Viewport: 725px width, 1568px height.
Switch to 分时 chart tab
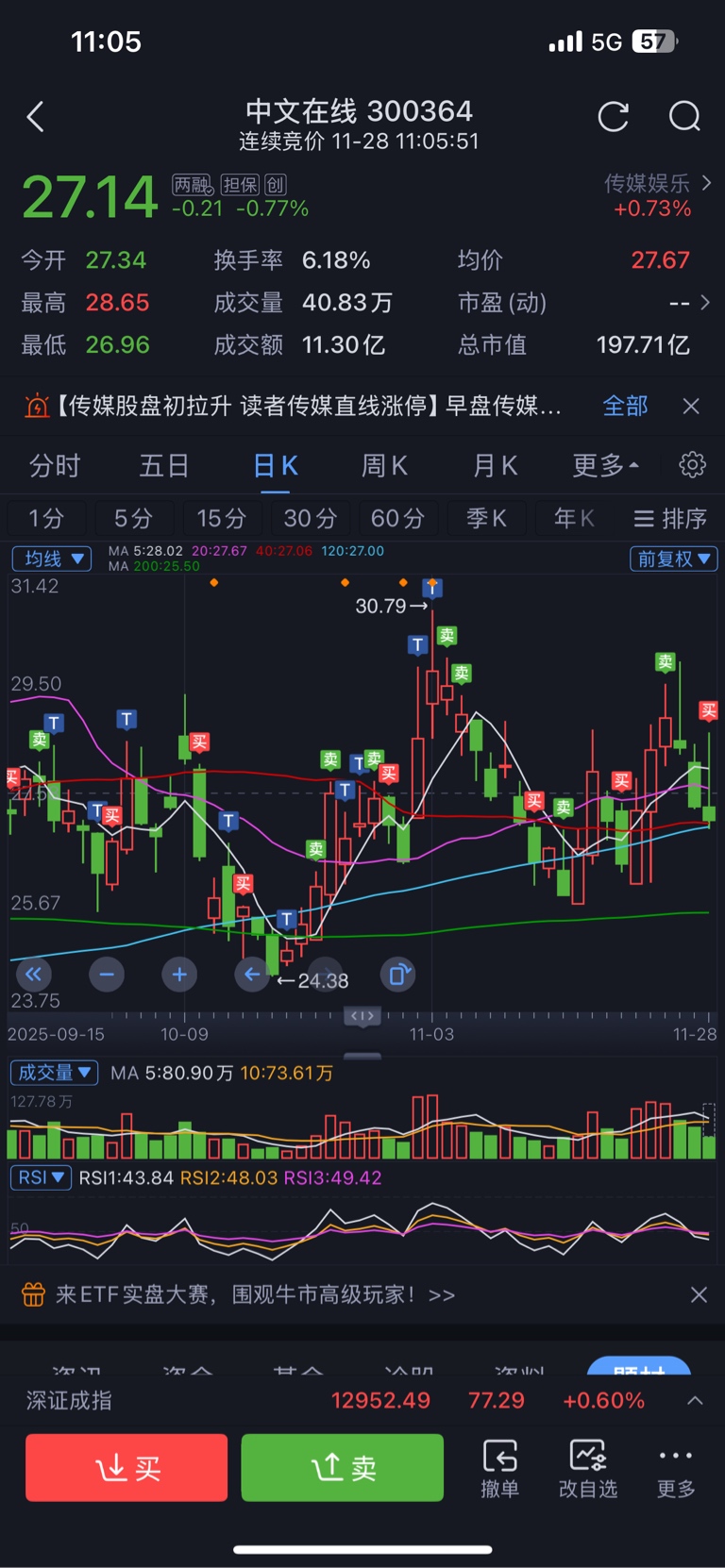55,465
